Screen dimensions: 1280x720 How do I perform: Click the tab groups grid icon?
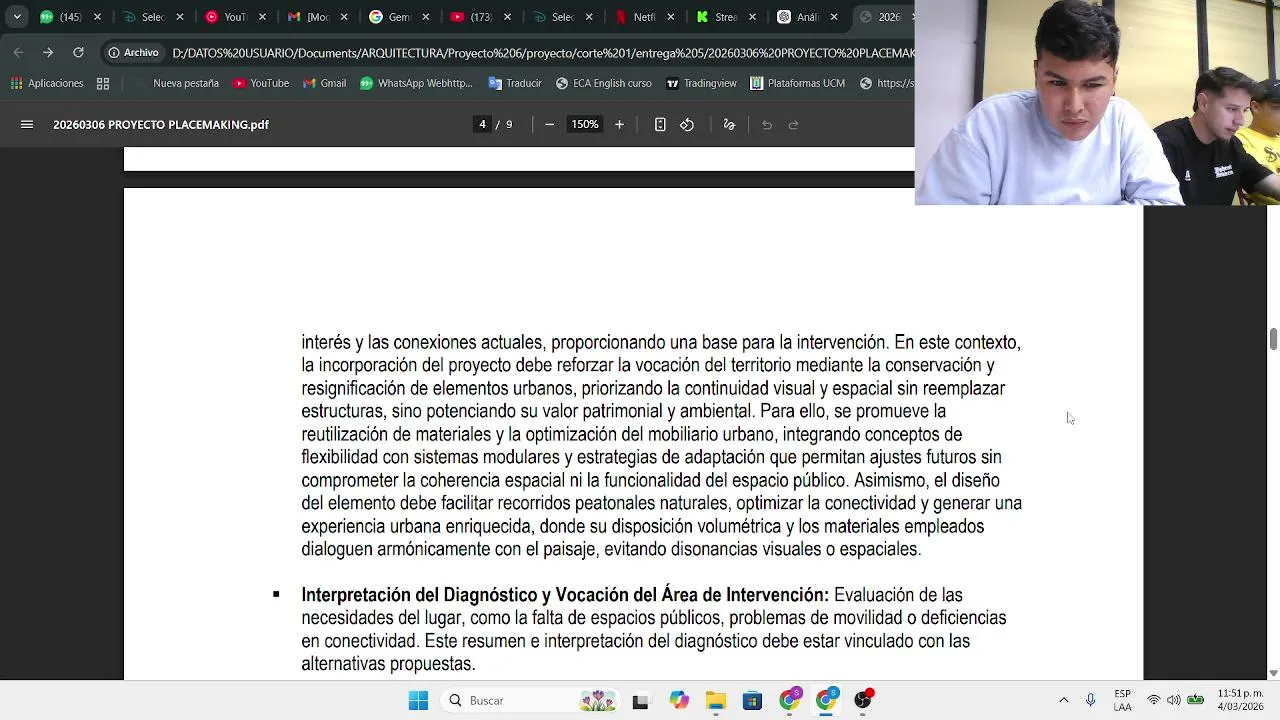(x=103, y=83)
